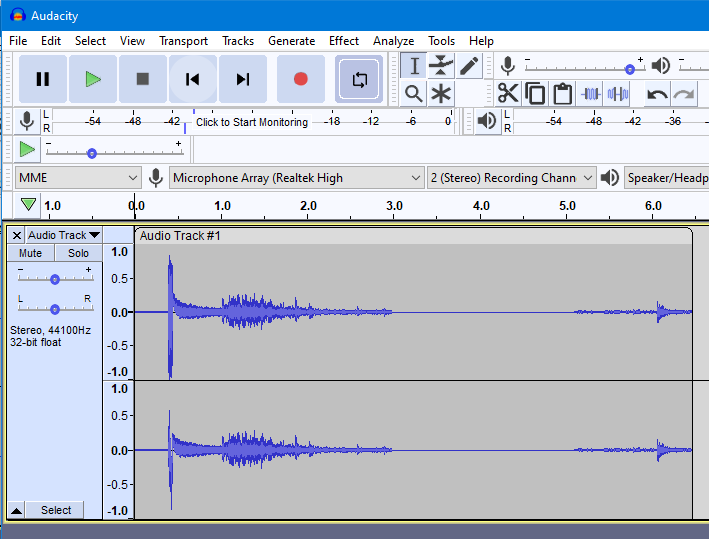
Task: Start playback with the green Play button
Action: 93,79
